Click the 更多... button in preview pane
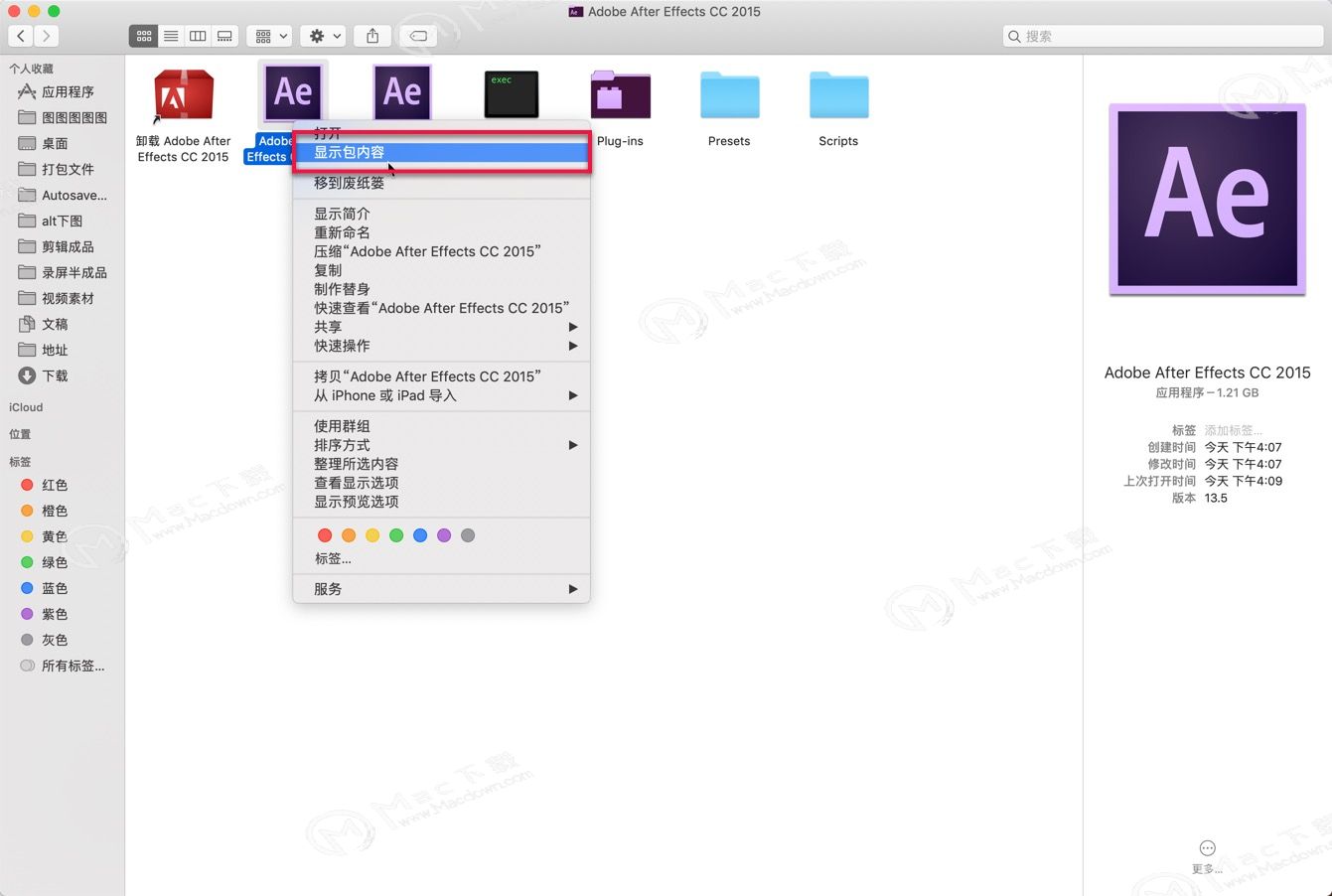The image size is (1332, 896). click(1207, 856)
